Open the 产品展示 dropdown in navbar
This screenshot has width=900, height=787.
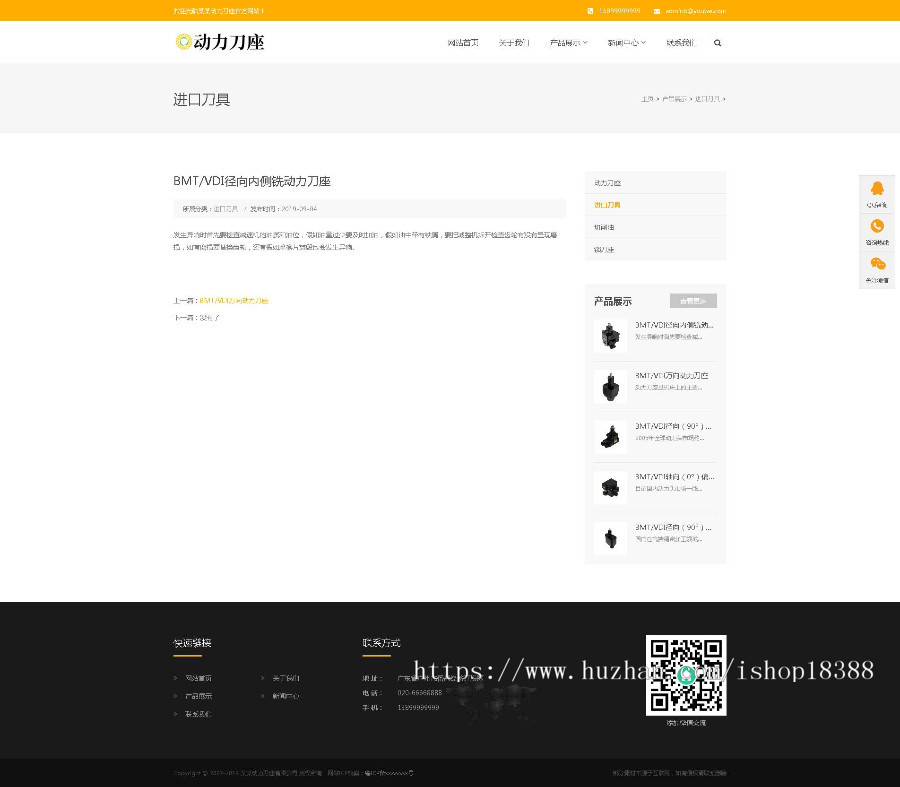[x=564, y=42]
